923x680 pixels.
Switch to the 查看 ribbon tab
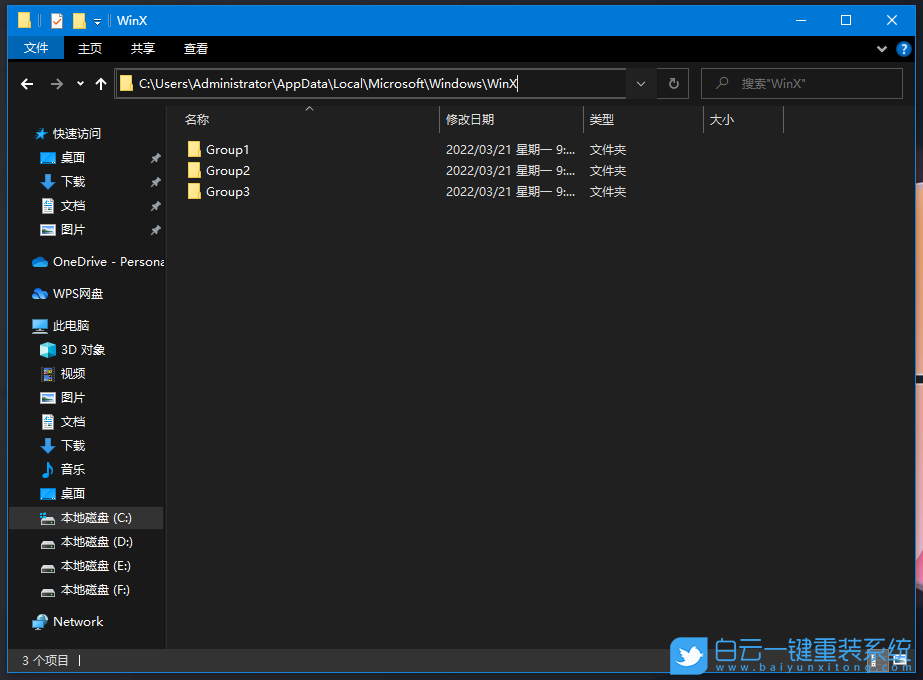coord(195,48)
